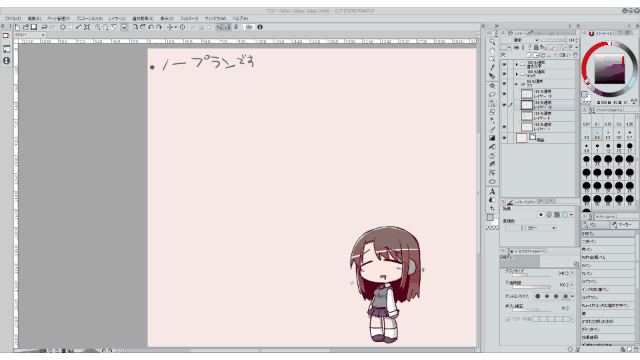
Task: Select the Lasso selection tool
Action: (x=492, y=95)
